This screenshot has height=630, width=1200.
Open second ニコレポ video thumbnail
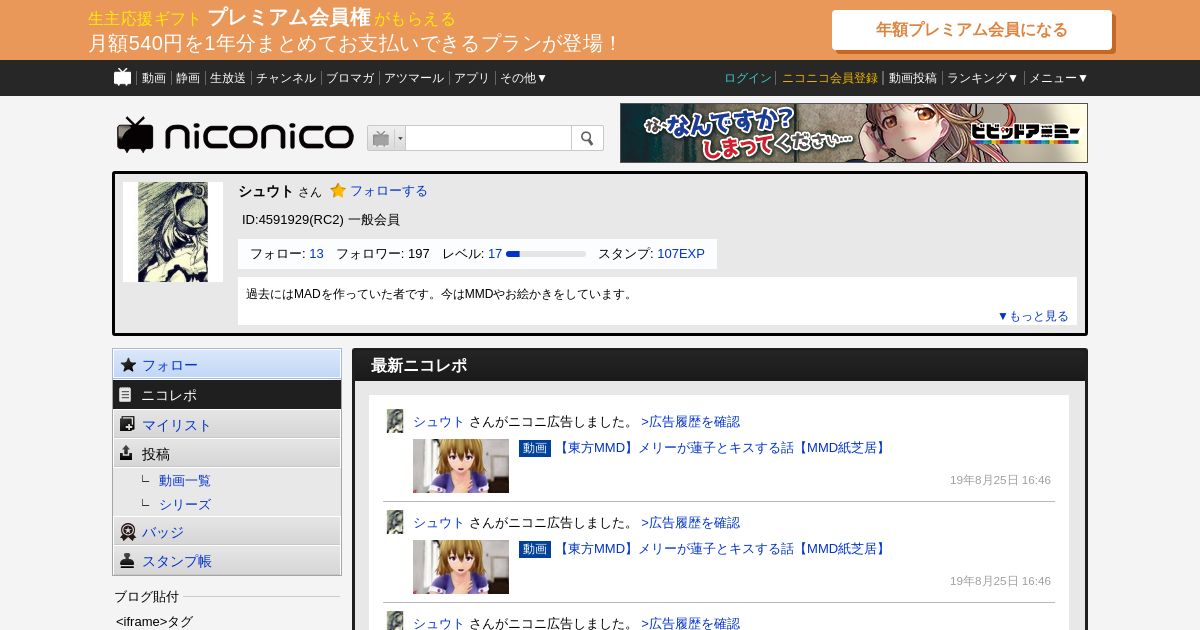[x=461, y=567]
